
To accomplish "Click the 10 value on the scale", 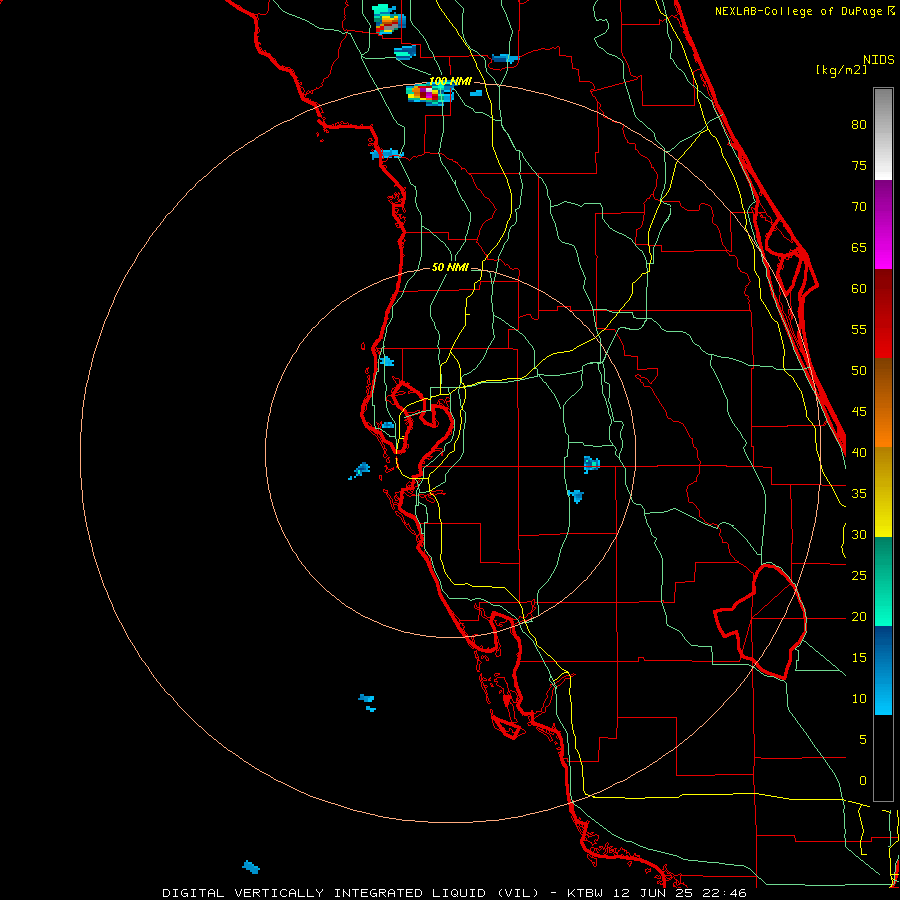I will point(859,699).
